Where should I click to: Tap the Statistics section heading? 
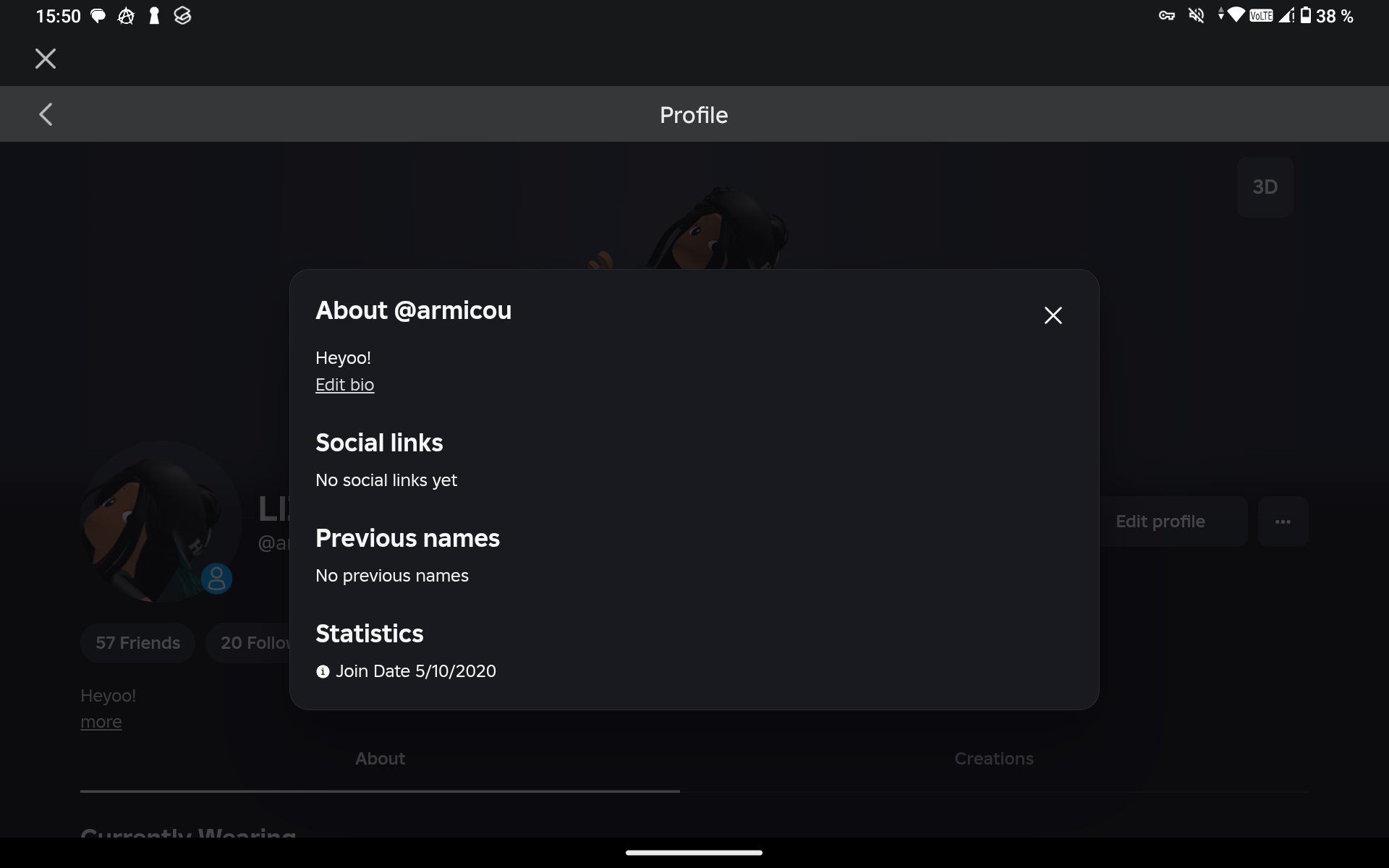click(x=369, y=634)
